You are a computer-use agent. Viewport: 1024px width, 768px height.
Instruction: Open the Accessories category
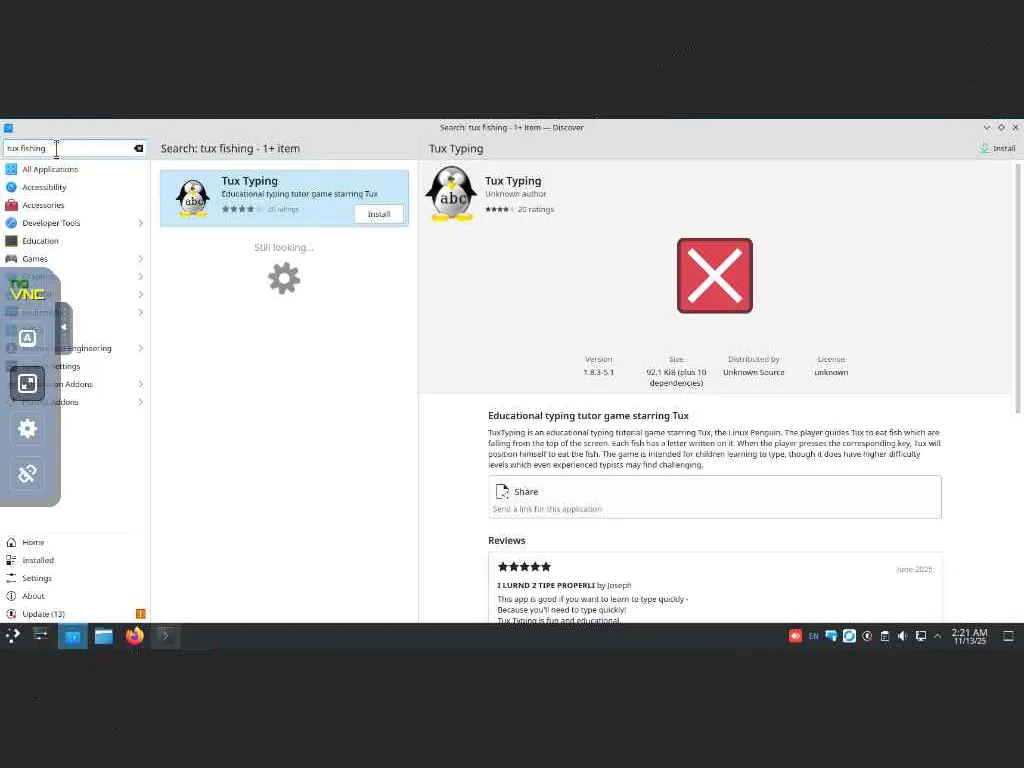[74, 205]
